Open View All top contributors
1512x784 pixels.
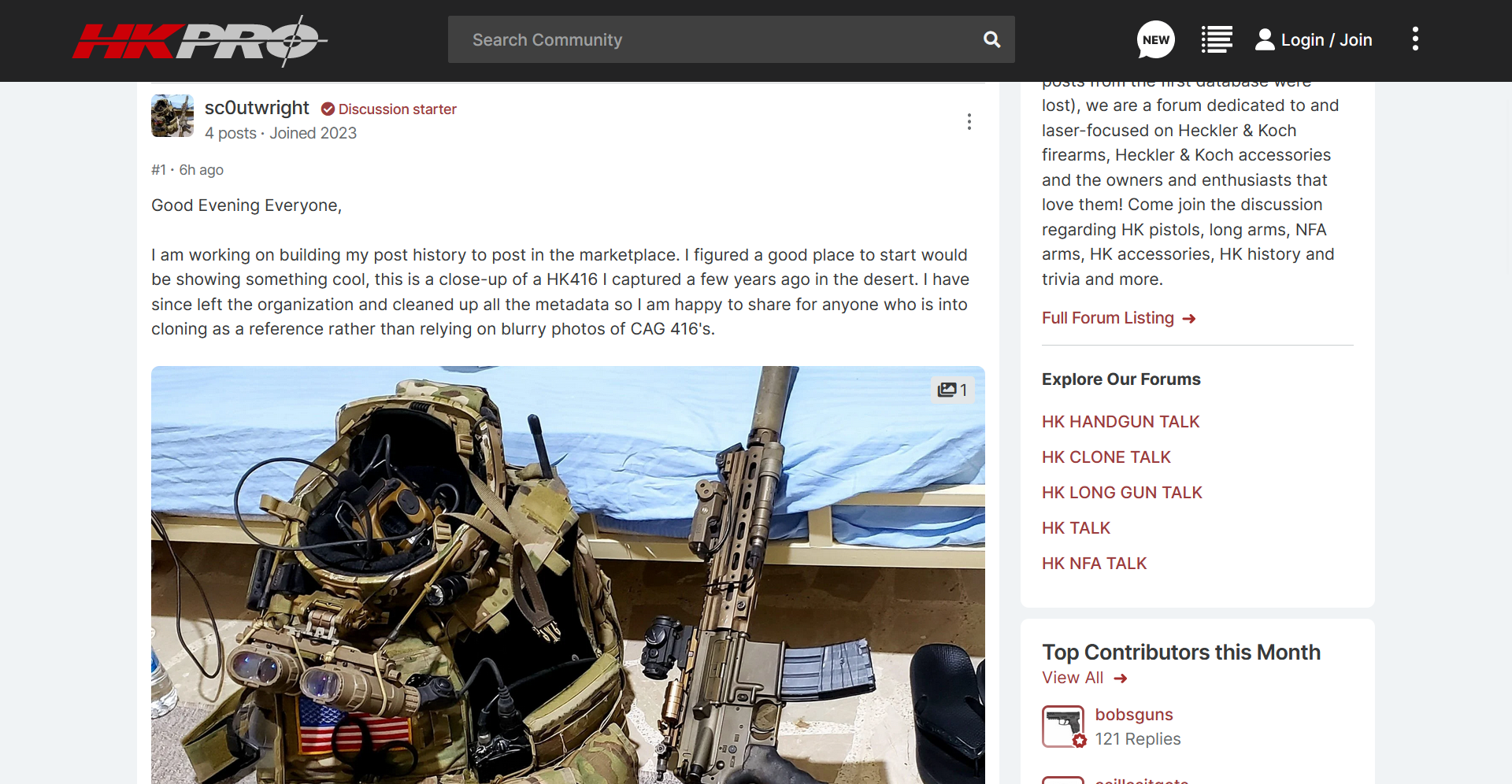pos(1073,678)
